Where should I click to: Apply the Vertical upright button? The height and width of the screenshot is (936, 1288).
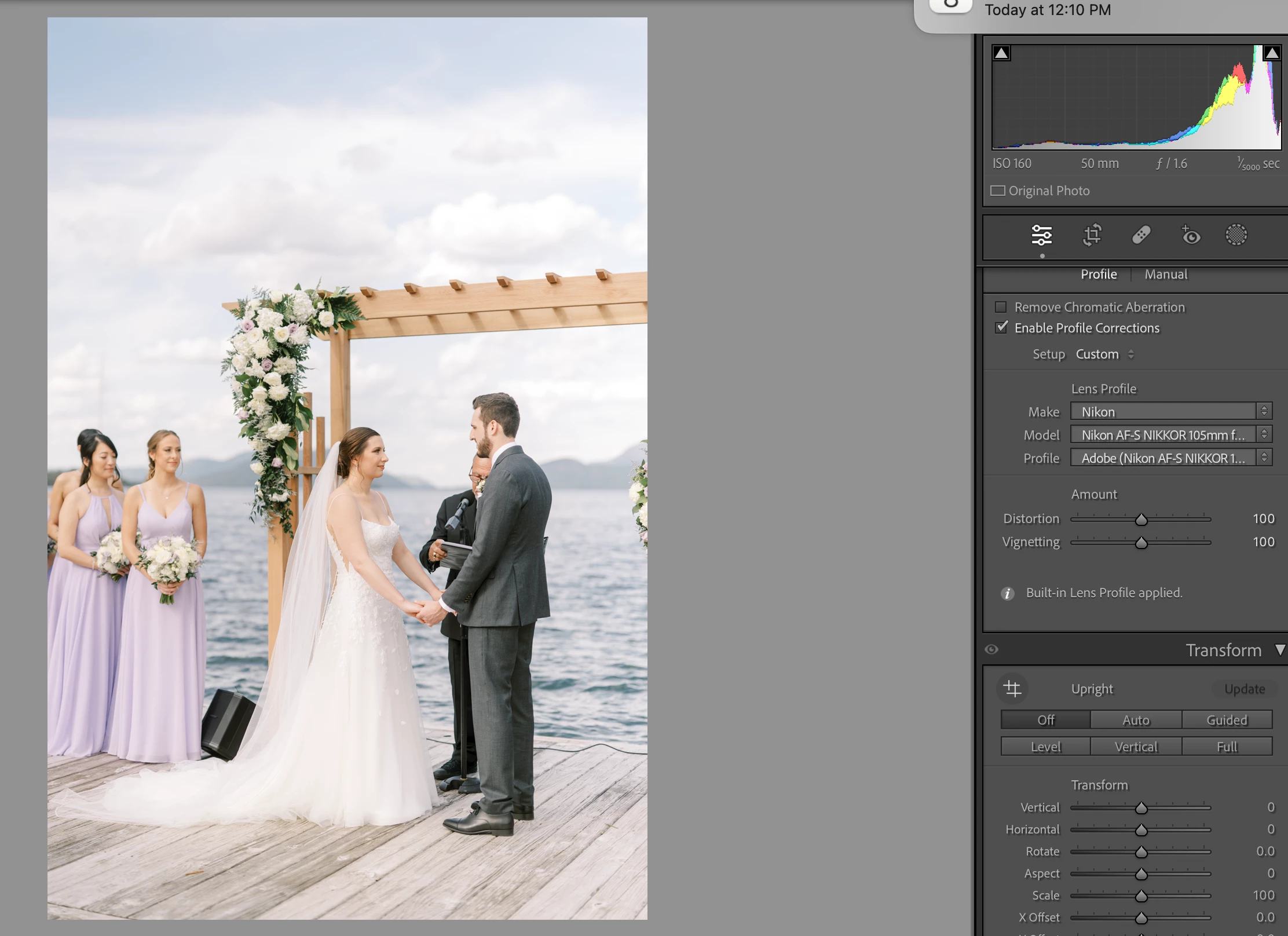[1136, 747]
